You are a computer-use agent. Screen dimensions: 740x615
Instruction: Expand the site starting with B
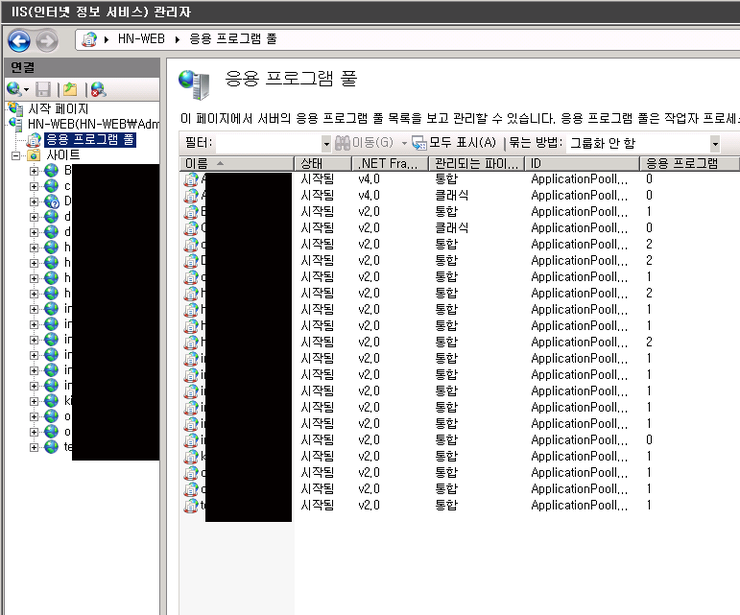(x=34, y=171)
